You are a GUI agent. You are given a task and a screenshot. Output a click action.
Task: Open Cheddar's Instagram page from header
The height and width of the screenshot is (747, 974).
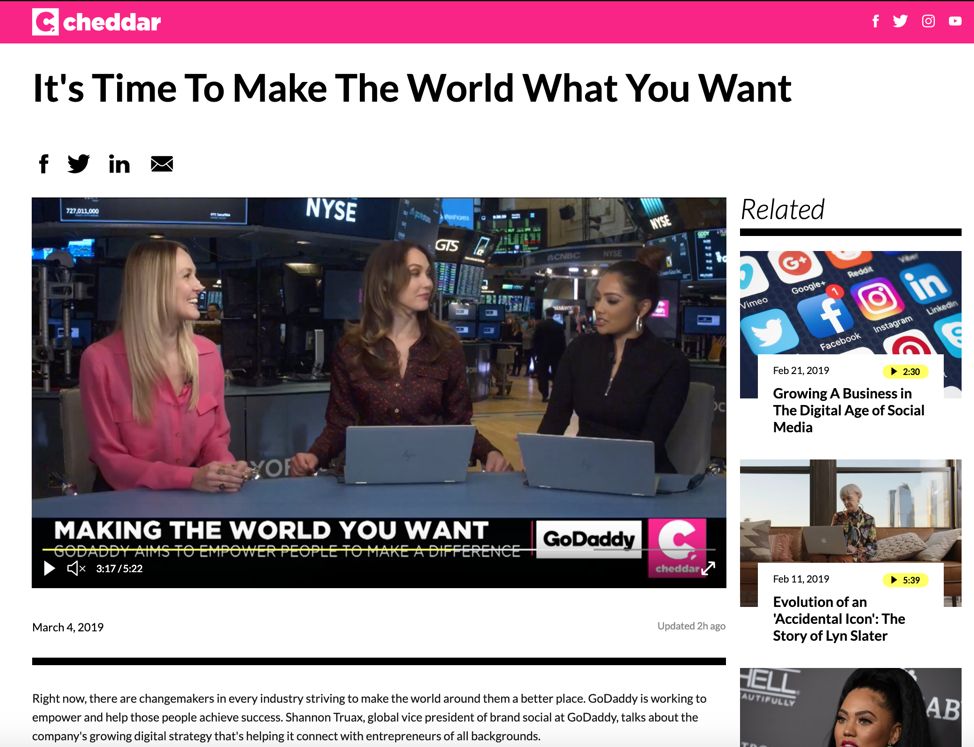point(928,21)
